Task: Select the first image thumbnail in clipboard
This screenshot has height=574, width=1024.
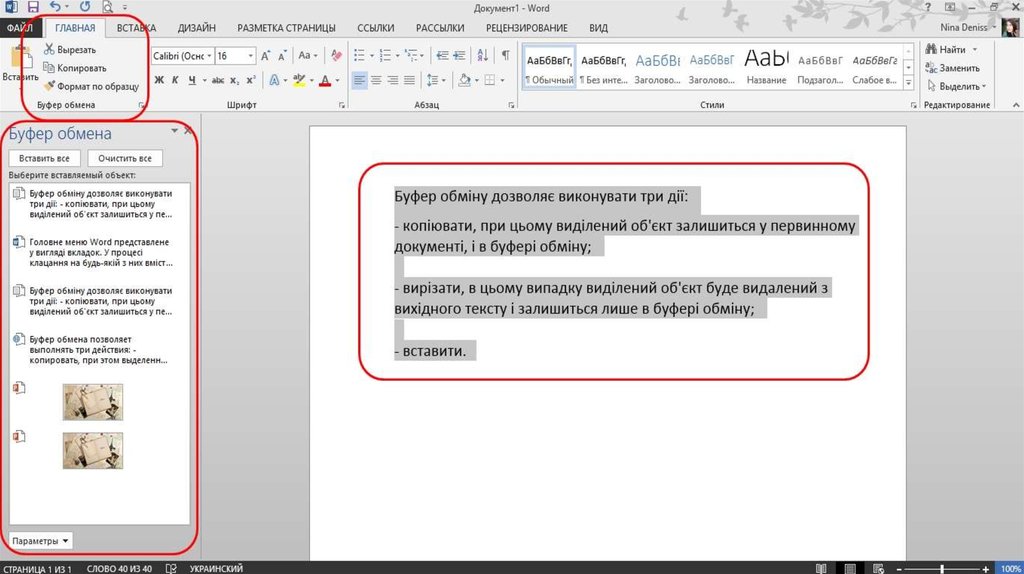Action: point(93,402)
